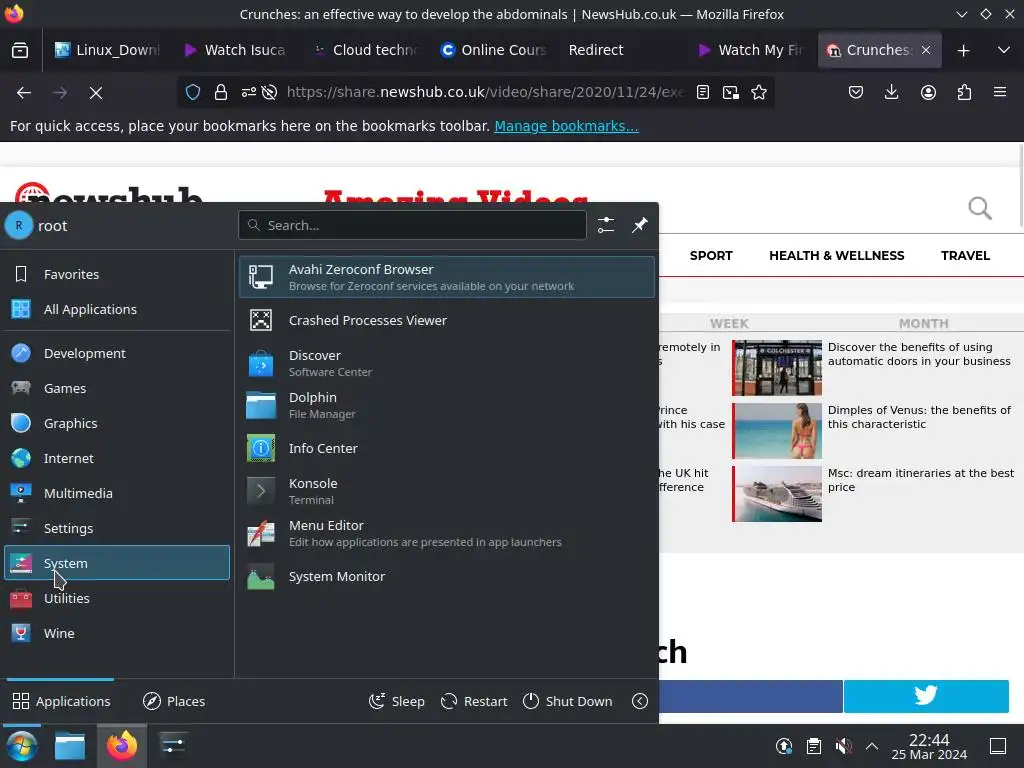Click the launcher Search field
Image resolution: width=1024 pixels, height=768 pixels.
412,225
